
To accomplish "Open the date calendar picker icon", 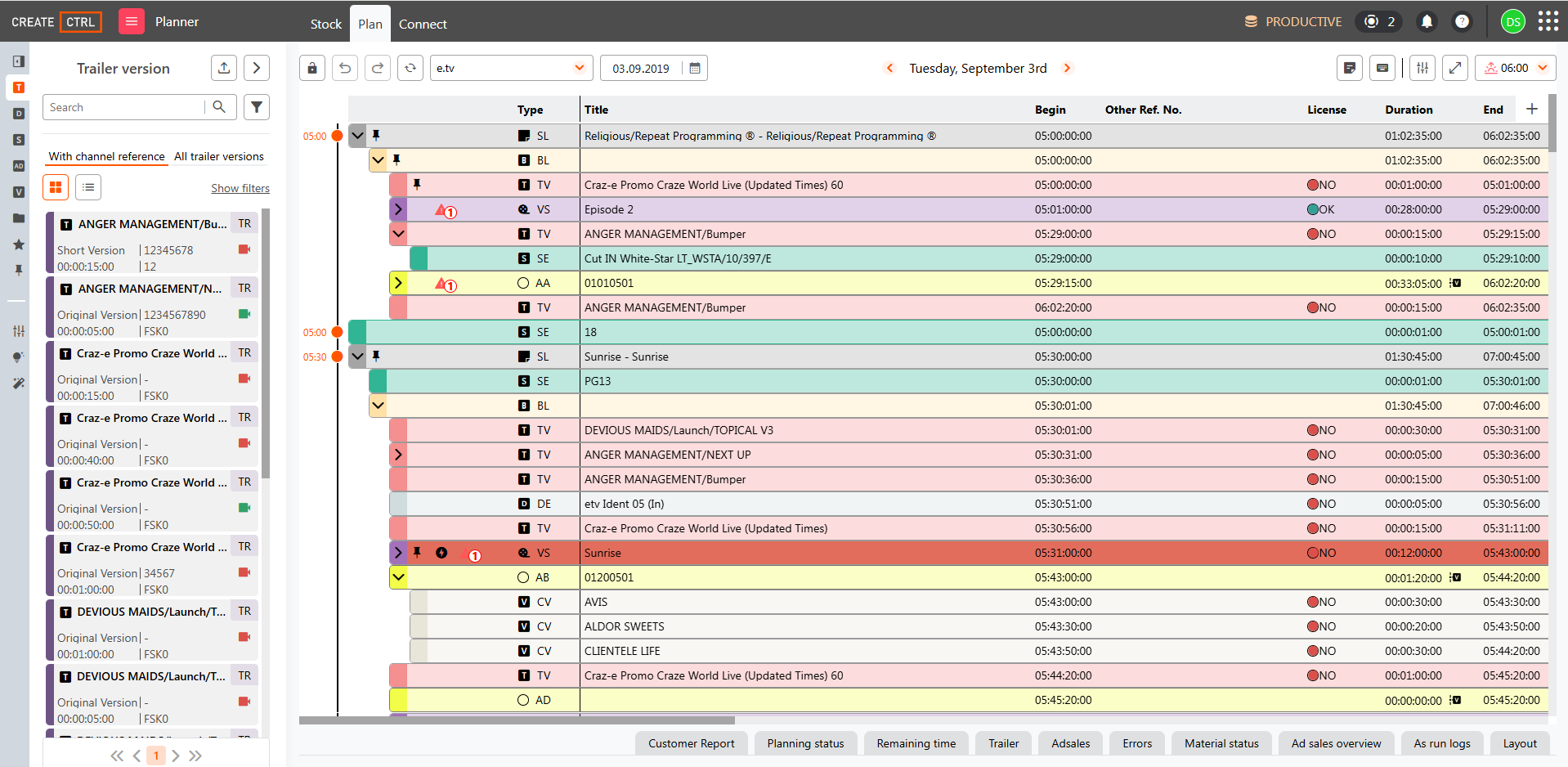I will (695, 68).
